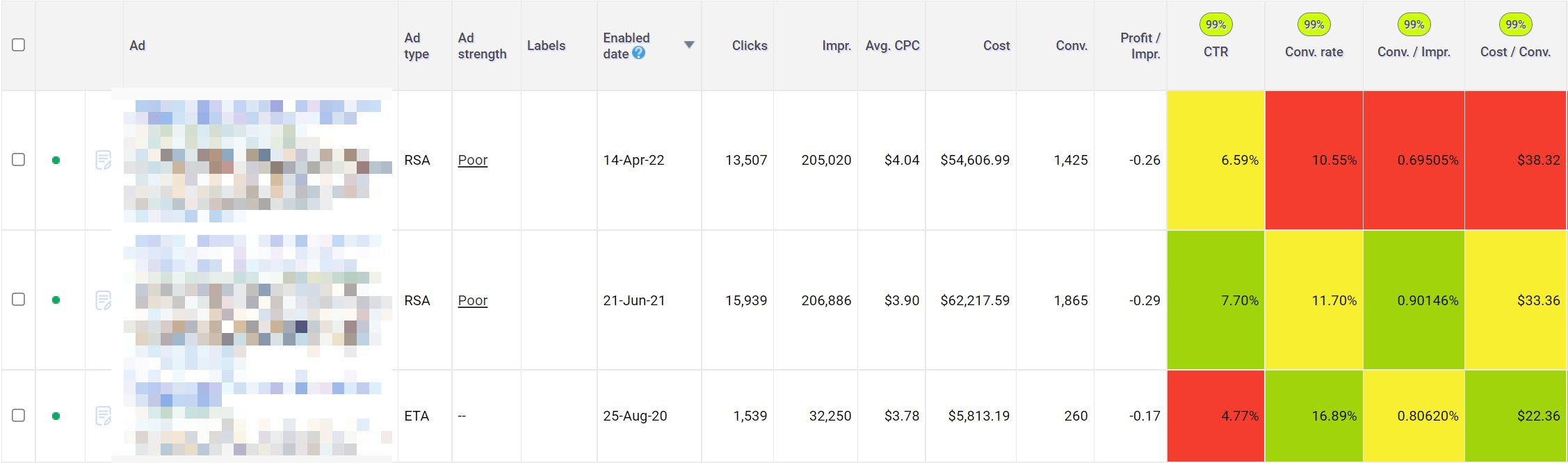Check the checkbox for the 25-Aug-20 ad row
1568x463 pixels.
tap(19, 416)
